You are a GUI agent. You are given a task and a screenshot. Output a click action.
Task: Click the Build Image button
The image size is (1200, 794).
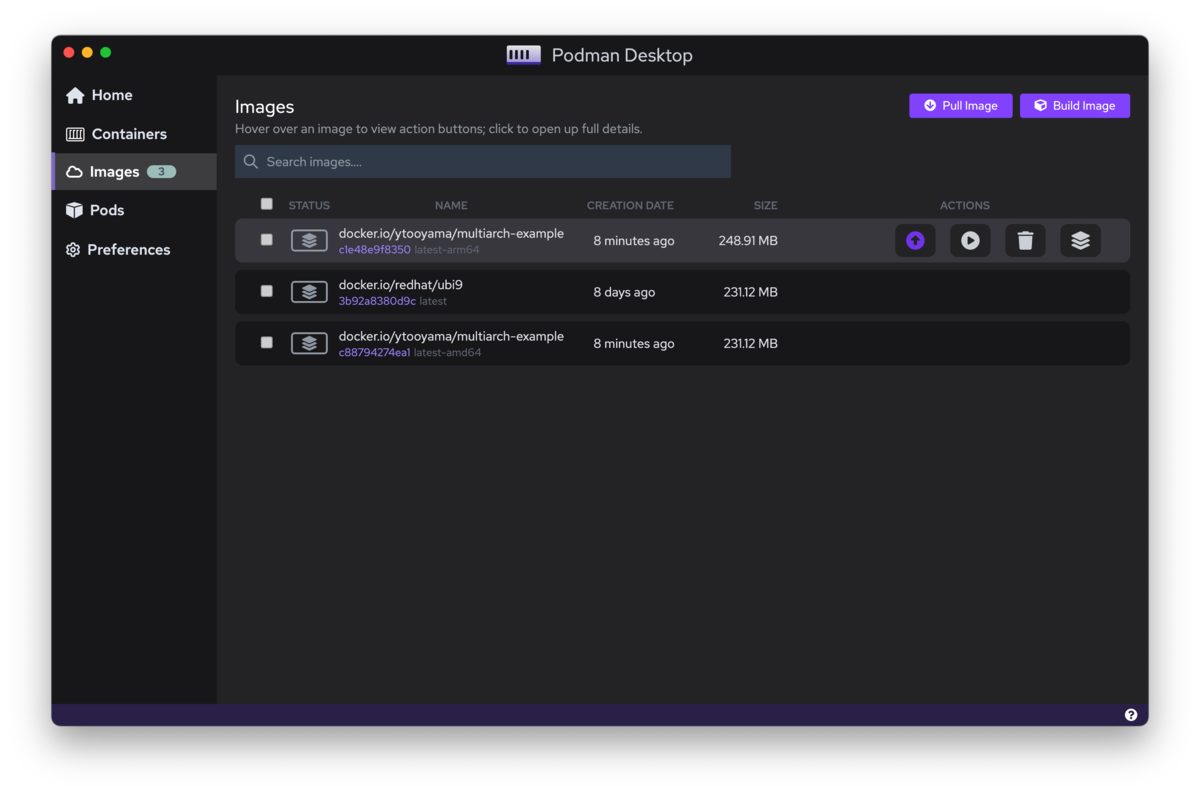(1075, 106)
